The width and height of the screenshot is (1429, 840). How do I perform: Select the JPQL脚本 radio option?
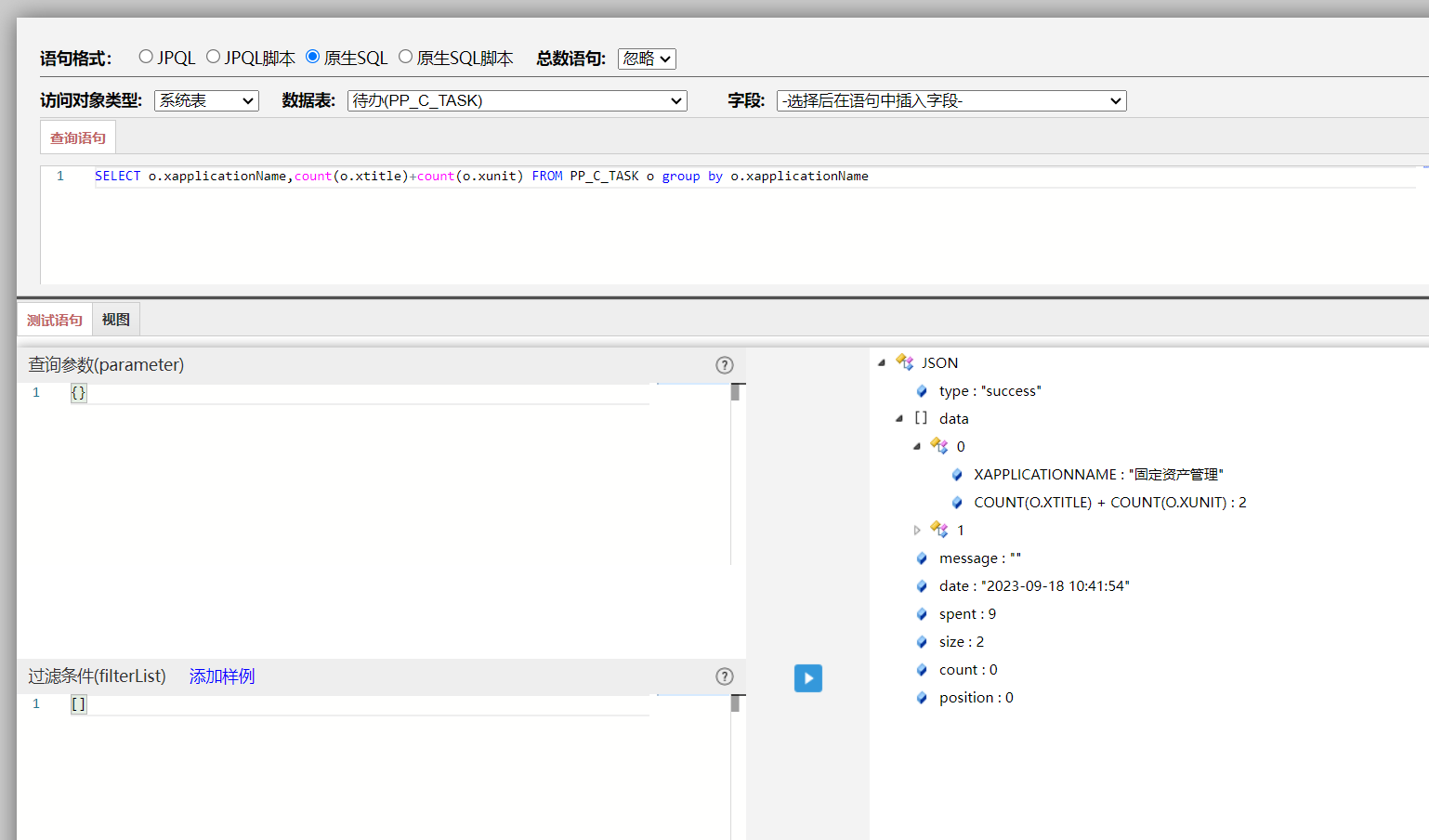213,57
